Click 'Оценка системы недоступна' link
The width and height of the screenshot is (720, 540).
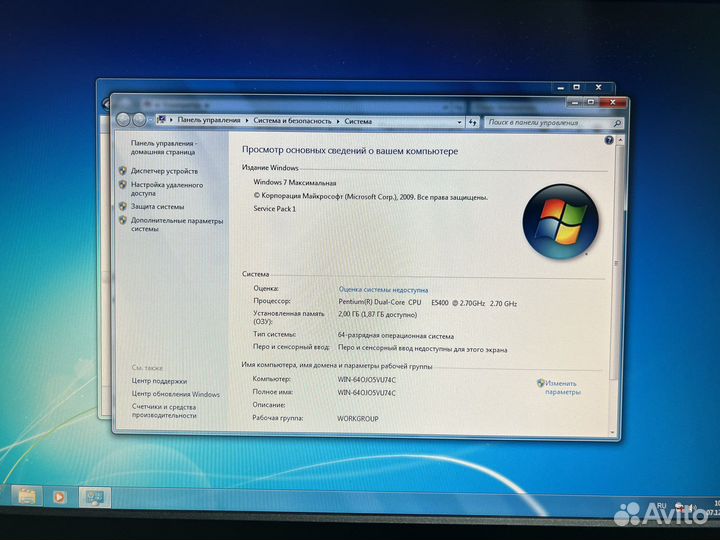tap(383, 290)
